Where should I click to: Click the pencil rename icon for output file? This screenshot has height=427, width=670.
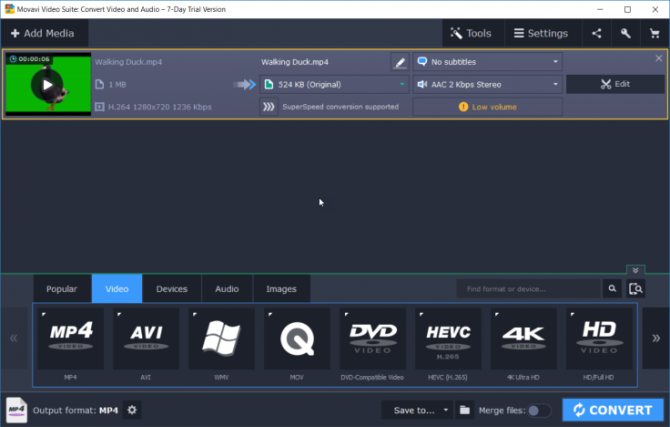tap(399, 62)
